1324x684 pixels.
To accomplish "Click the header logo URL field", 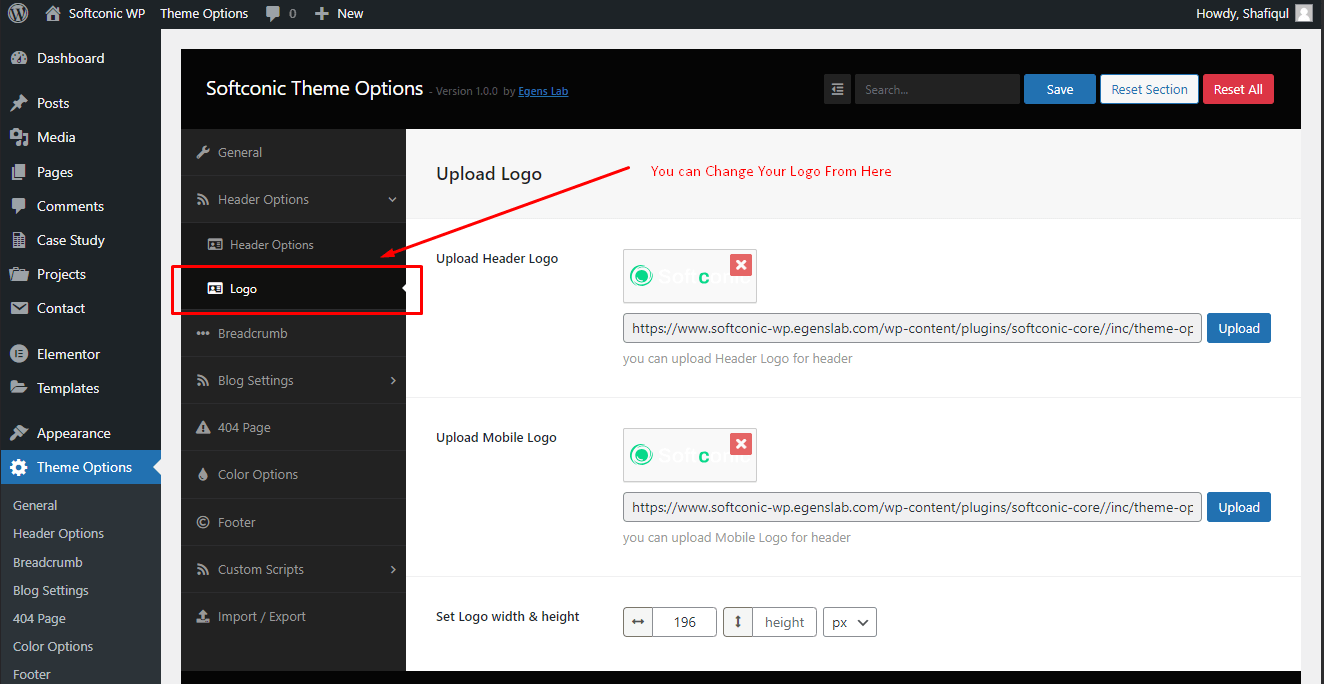I will pyautogui.click(x=912, y=328).
